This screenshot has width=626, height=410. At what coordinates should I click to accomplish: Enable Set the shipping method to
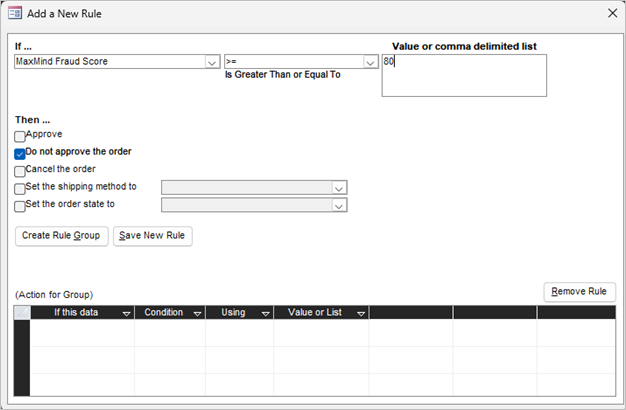[x=20, y=188]
